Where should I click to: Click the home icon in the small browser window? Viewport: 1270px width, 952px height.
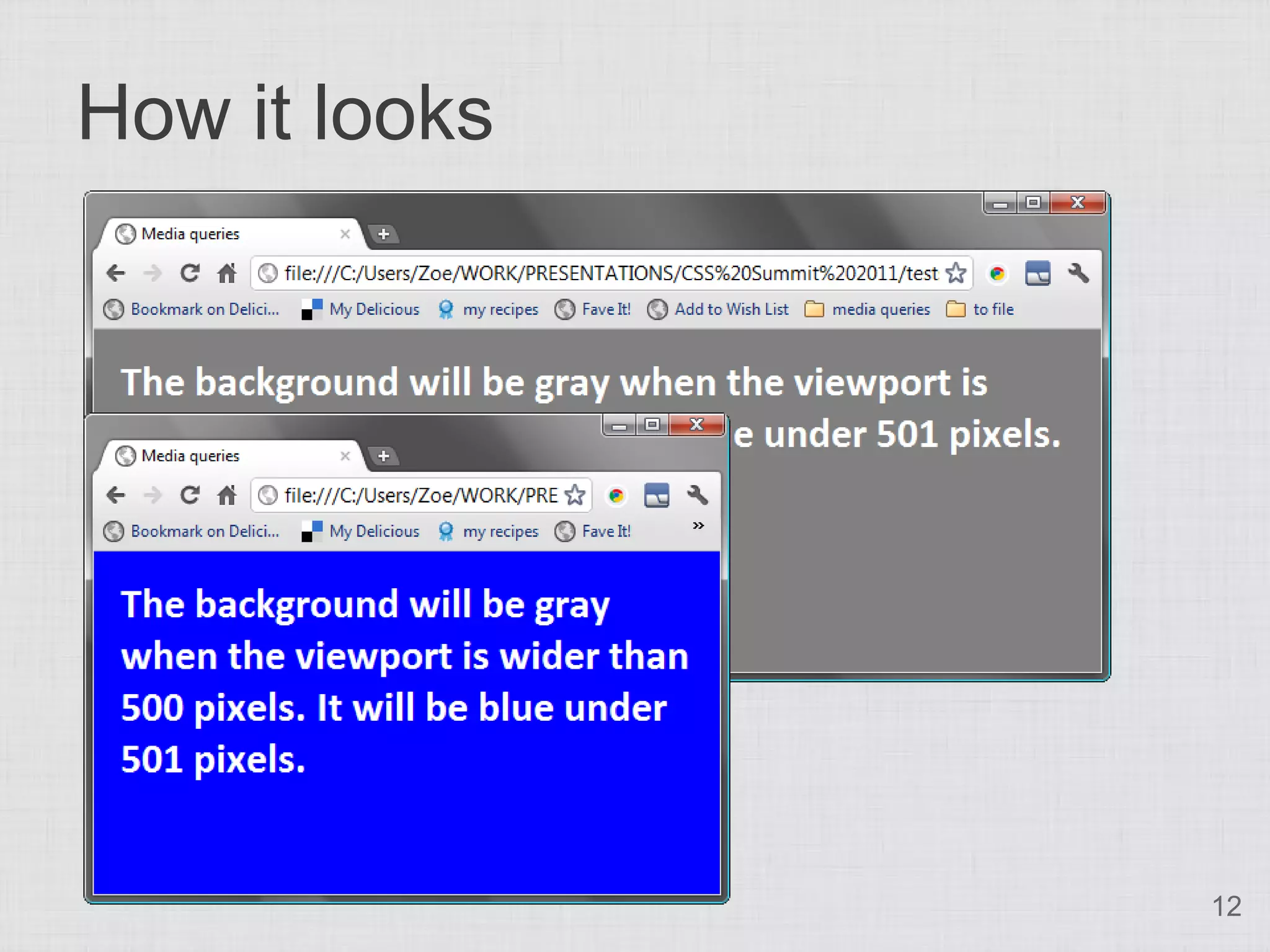[x=226, y=495]
